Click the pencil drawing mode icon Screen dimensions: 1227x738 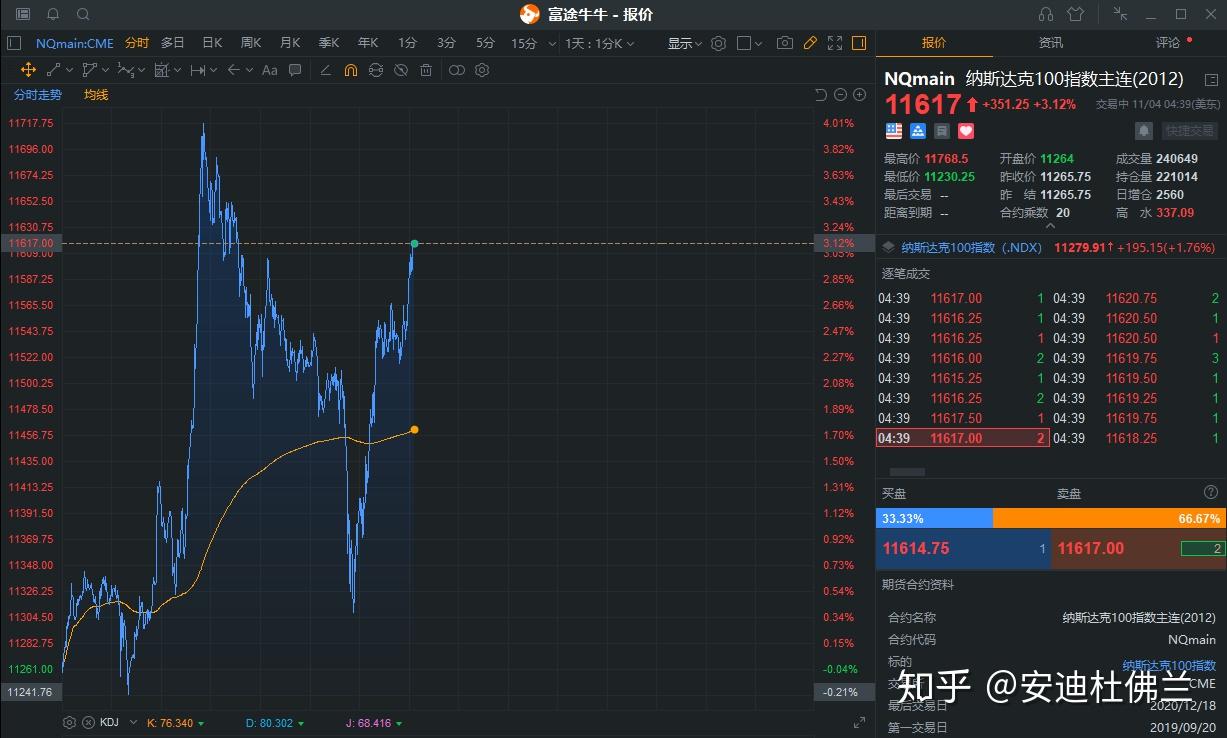coord(810,44)
